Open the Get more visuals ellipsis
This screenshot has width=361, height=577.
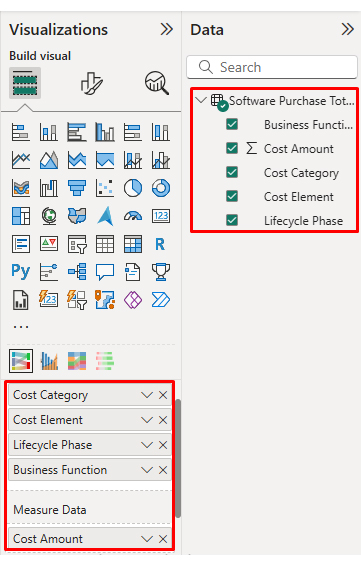[21, 326]
